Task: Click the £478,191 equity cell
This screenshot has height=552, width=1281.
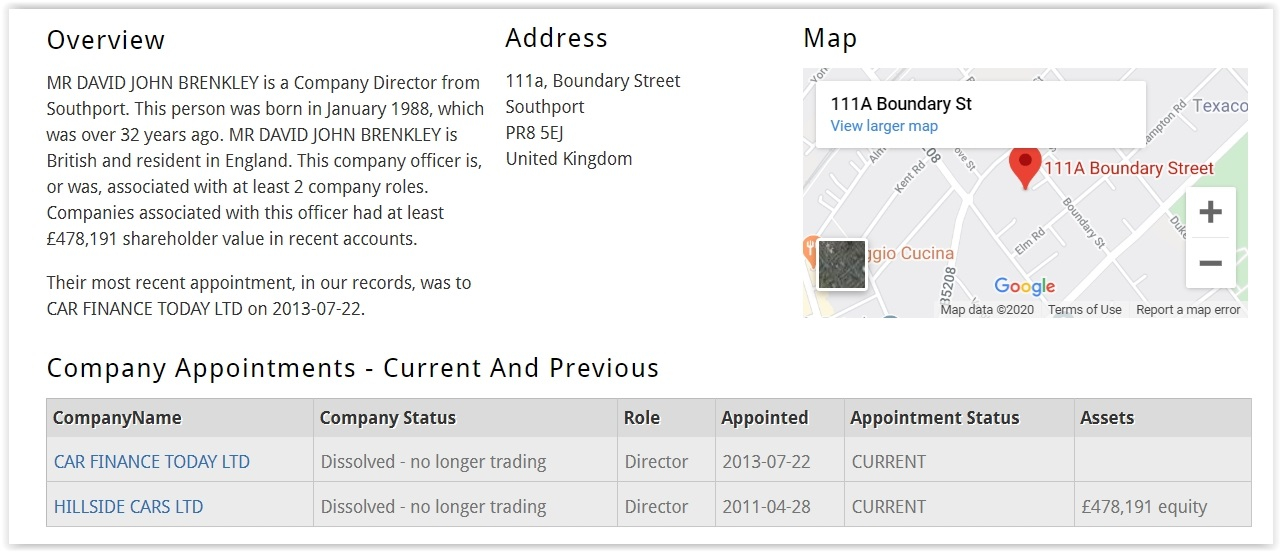Action: [1144, 507]
